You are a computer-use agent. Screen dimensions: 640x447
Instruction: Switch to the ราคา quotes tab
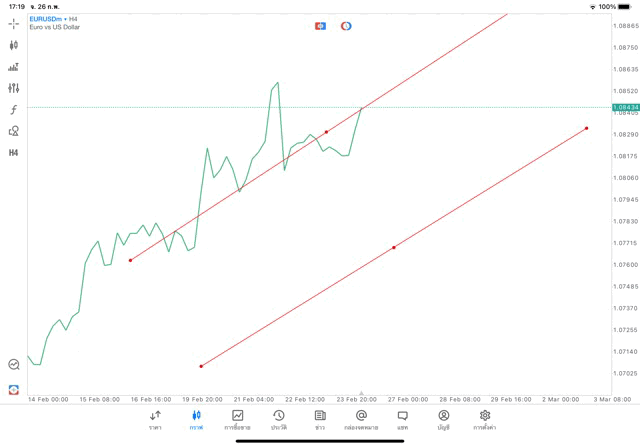click(155, 420)
